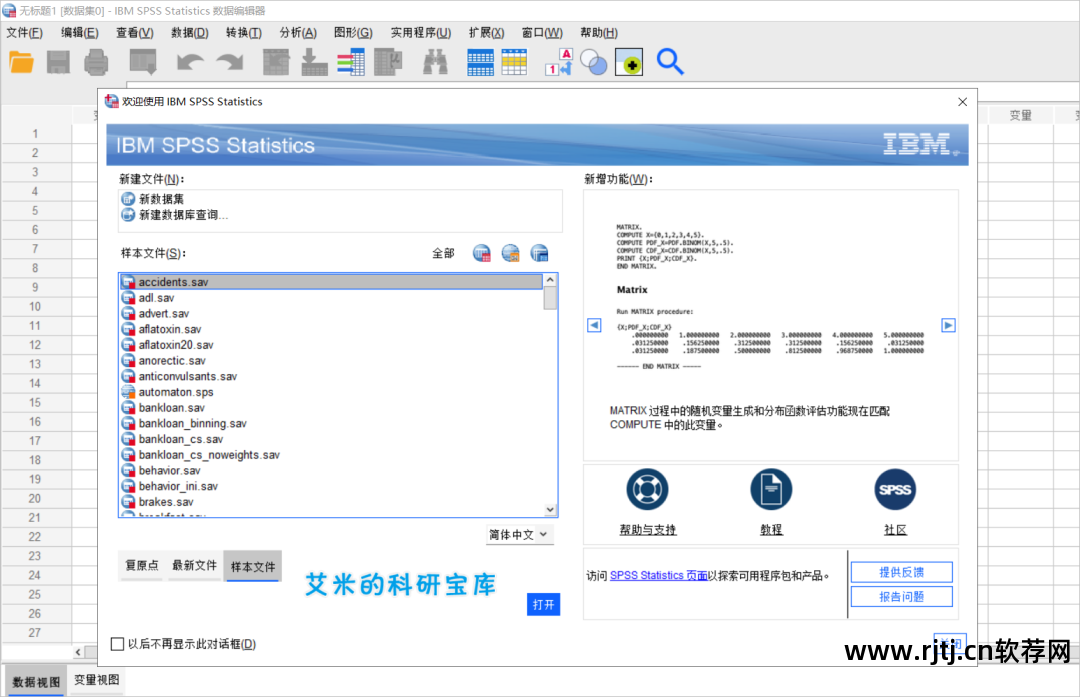Open the 实用程序(U) menu

coord(421,32)
